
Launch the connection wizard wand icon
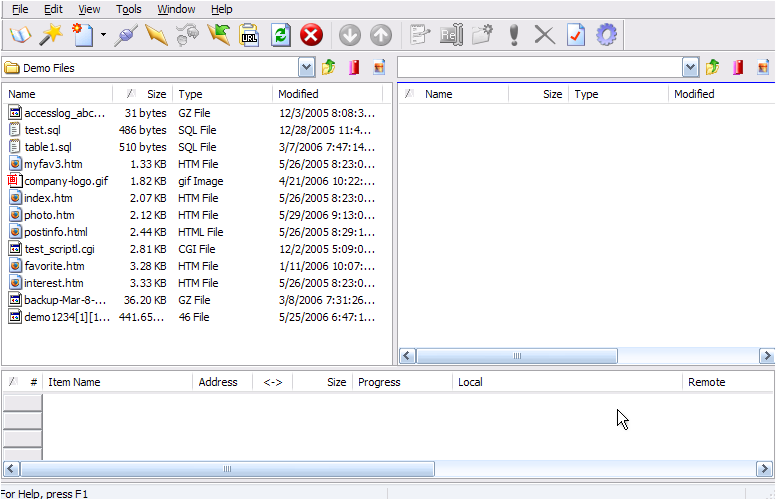click(x=51, y=35)
